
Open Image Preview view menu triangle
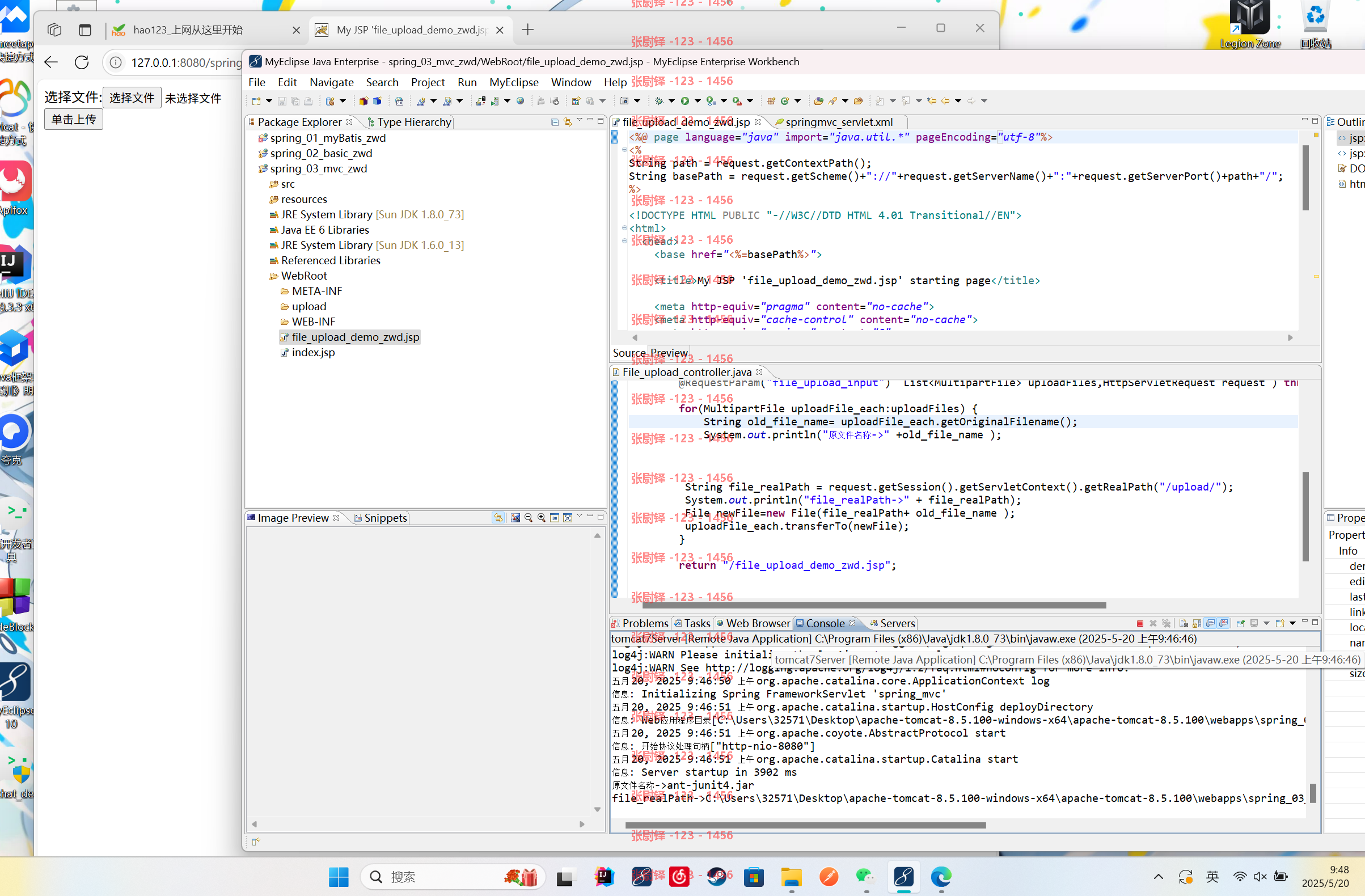click(580, 516)
